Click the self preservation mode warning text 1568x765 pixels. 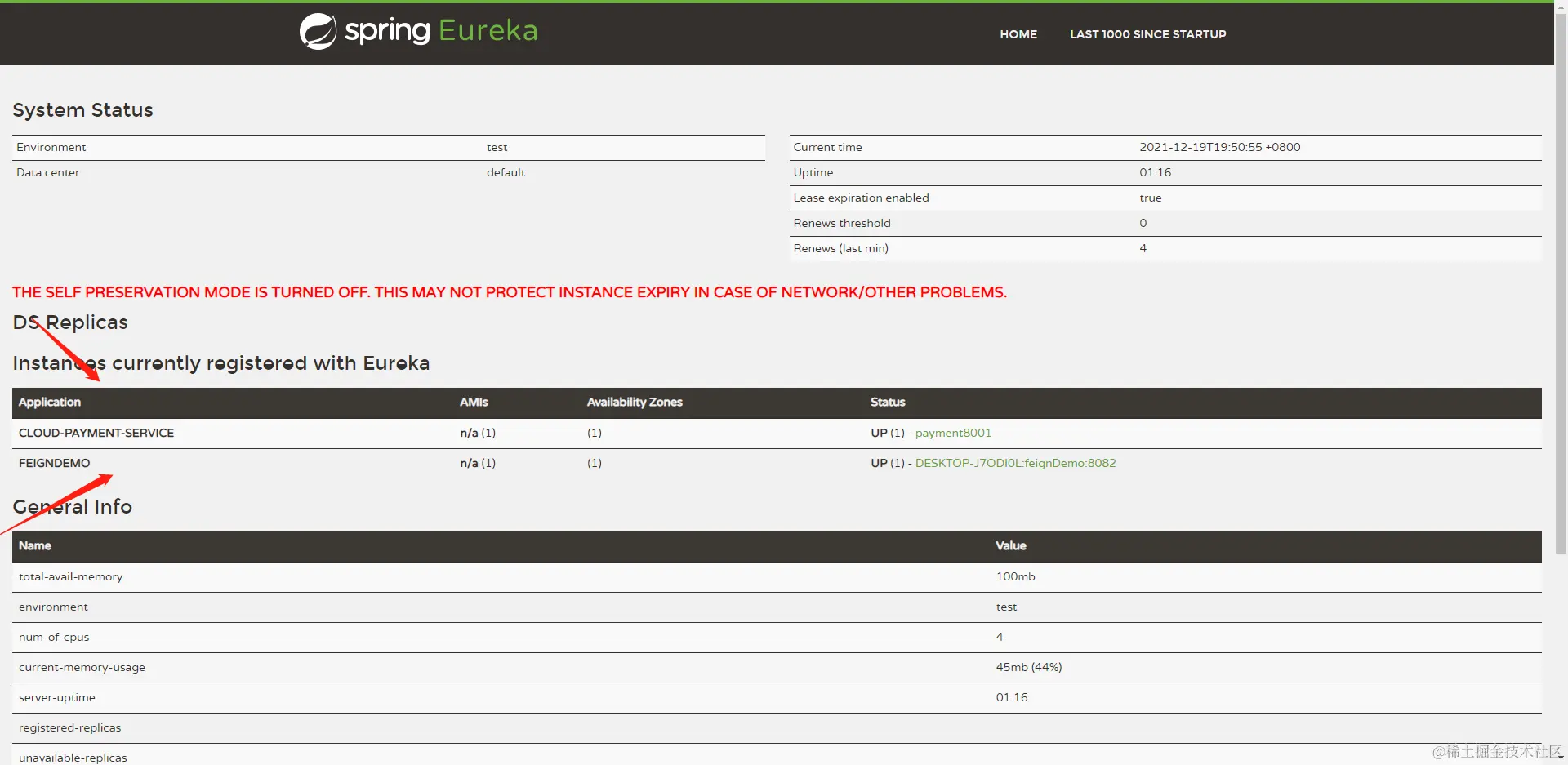tap(510, 292)
